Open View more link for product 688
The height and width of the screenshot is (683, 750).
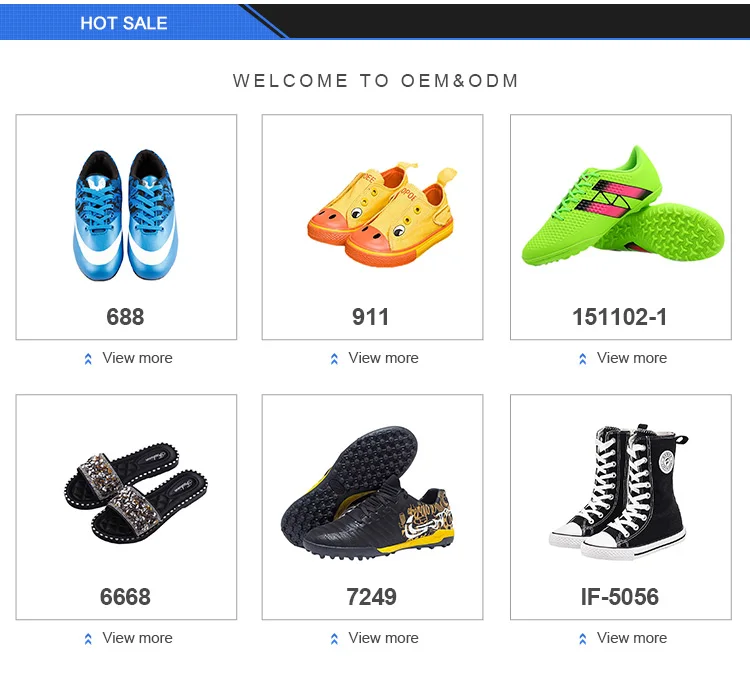click(137, 358)
